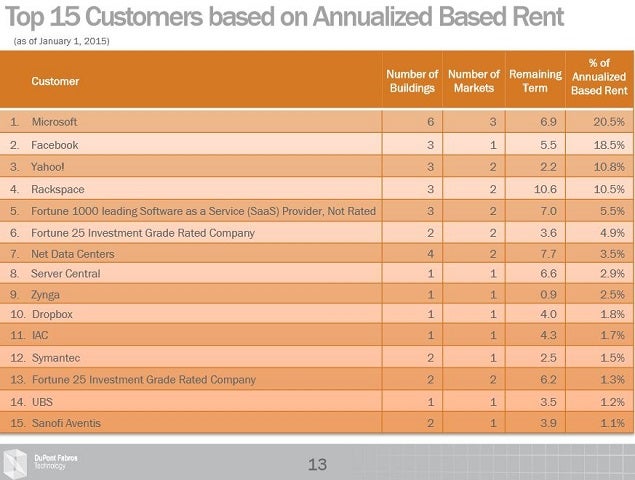Click Sanofi Aventis' remaining term 3.9
The width and height of the screenshot is (635, 480).
(x=548, y=423)
